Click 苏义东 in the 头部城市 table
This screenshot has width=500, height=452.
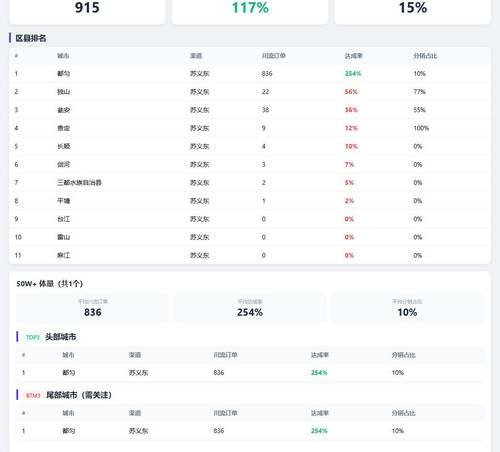click(138, 373)
